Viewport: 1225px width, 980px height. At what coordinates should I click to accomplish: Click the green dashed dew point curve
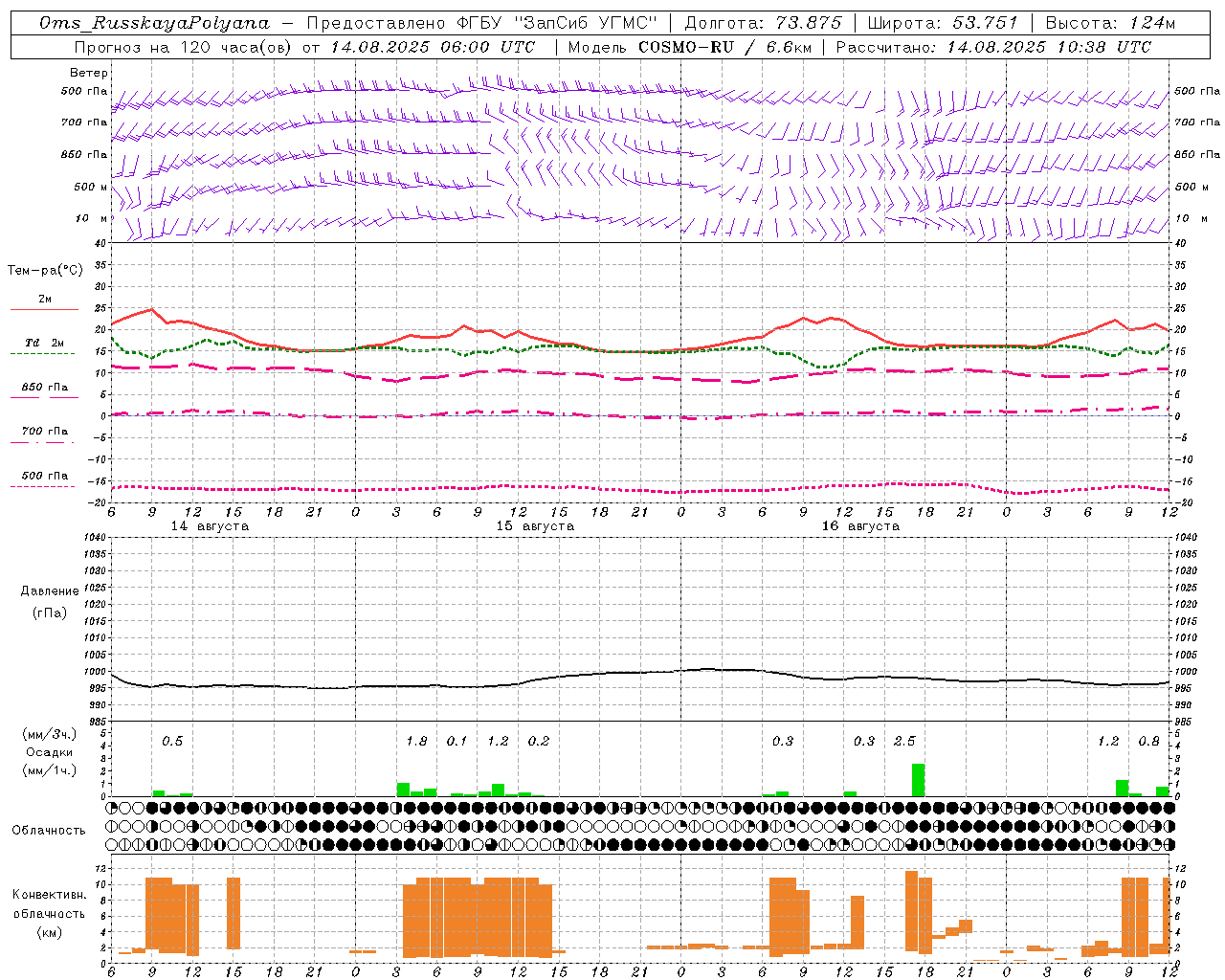click(x=641, y=352)
